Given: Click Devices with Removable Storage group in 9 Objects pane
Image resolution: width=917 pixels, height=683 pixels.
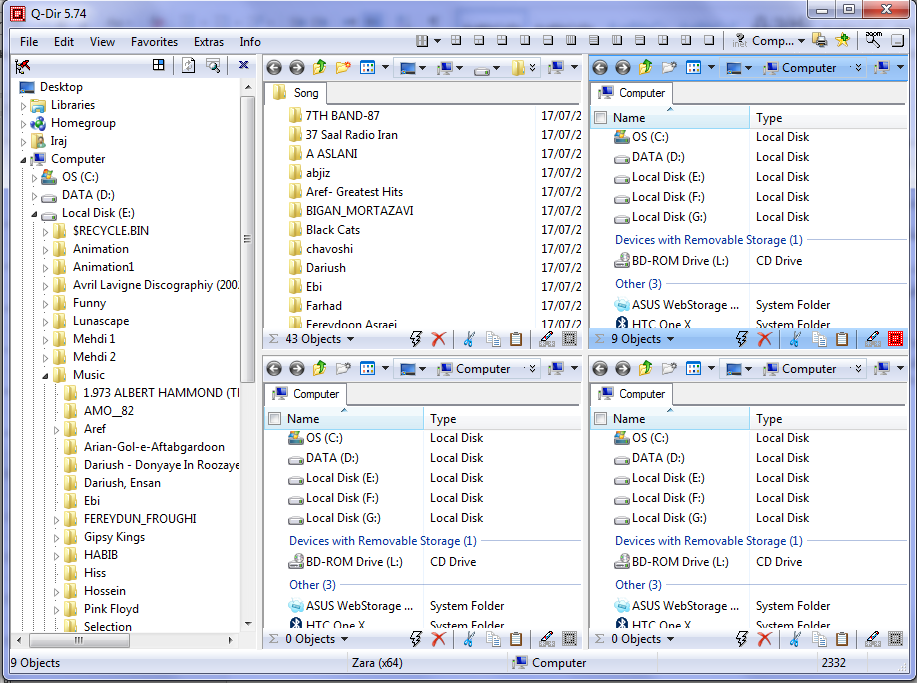Looking at the screenshot, I should tap(708, 240).
